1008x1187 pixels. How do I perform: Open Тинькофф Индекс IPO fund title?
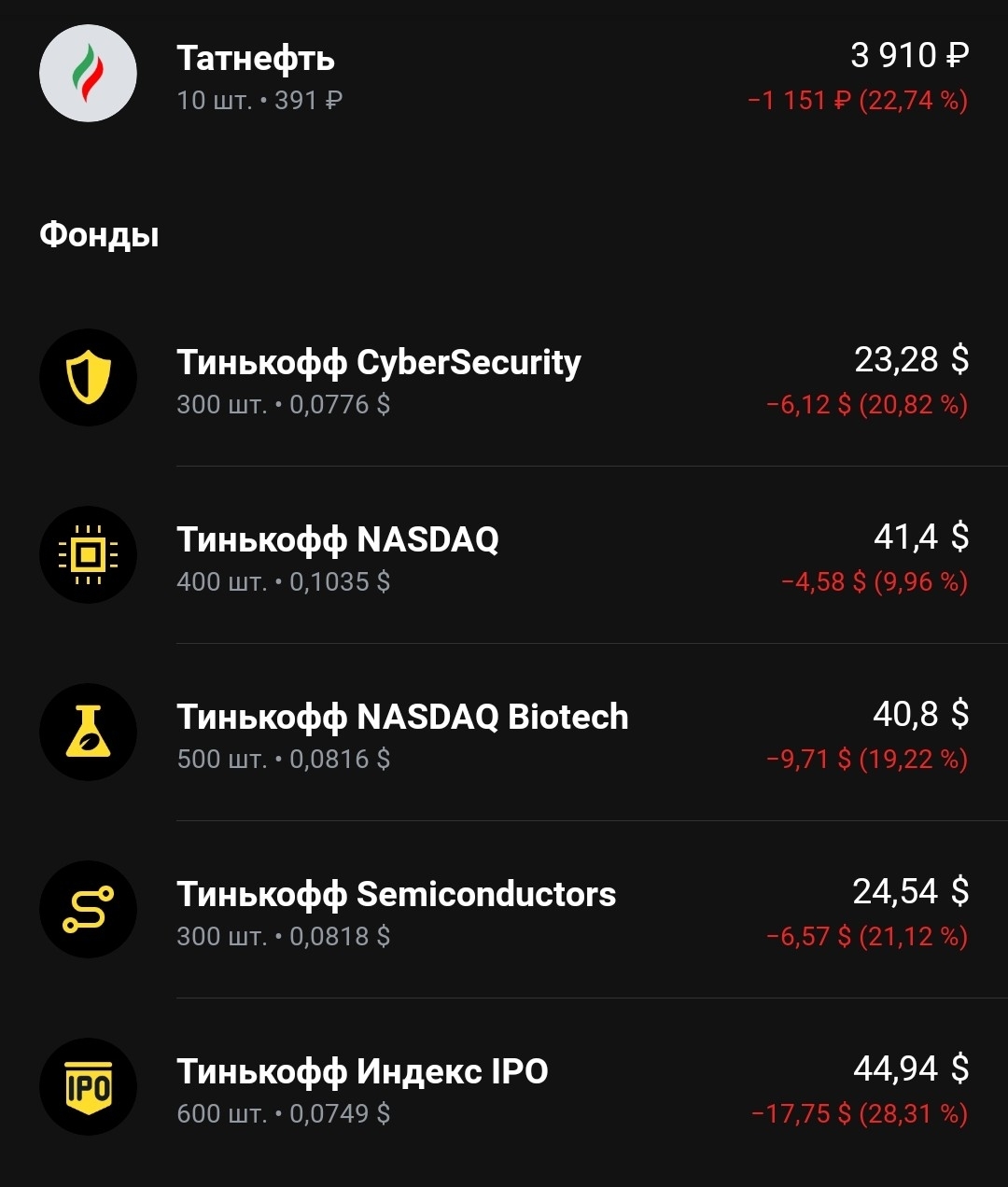click(362, 1071)
